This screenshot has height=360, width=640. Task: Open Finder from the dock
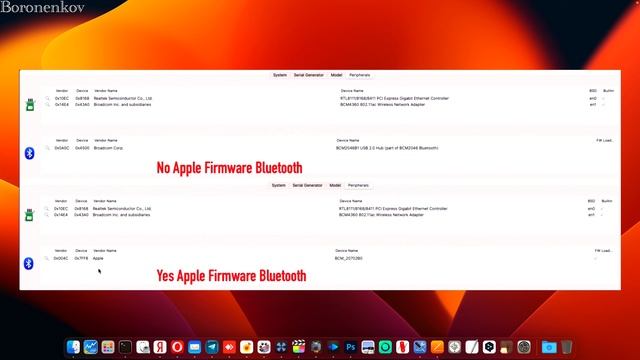(x=73, y=347)
